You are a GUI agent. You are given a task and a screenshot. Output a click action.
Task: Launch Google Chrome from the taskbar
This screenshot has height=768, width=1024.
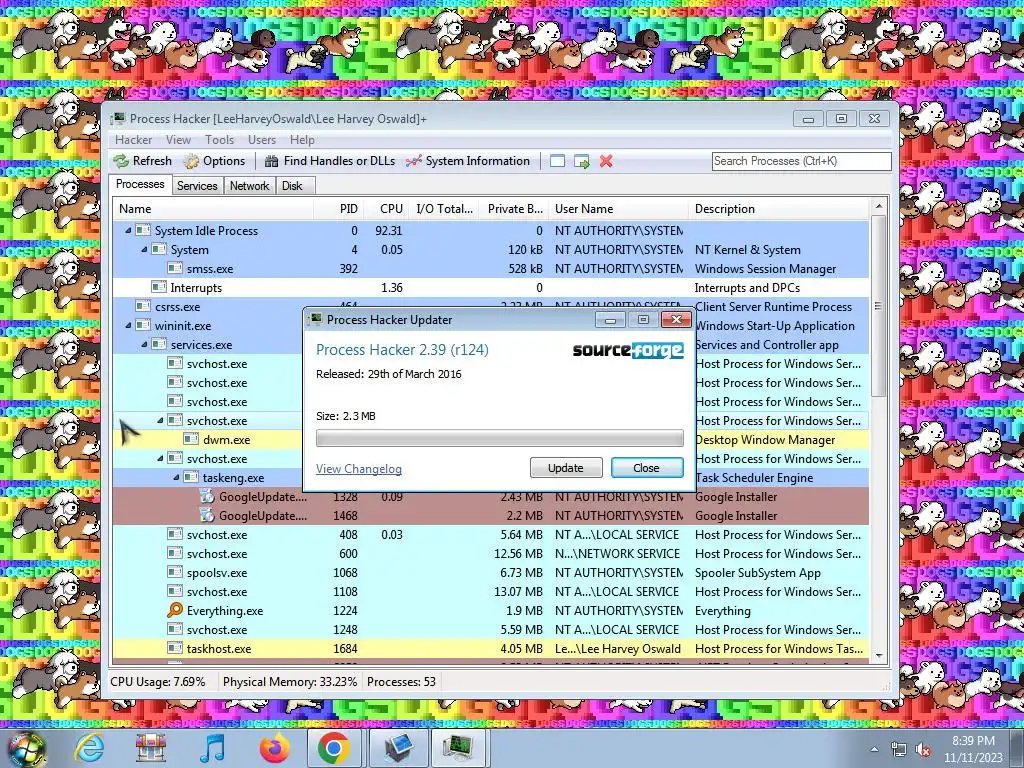[334, 748]
